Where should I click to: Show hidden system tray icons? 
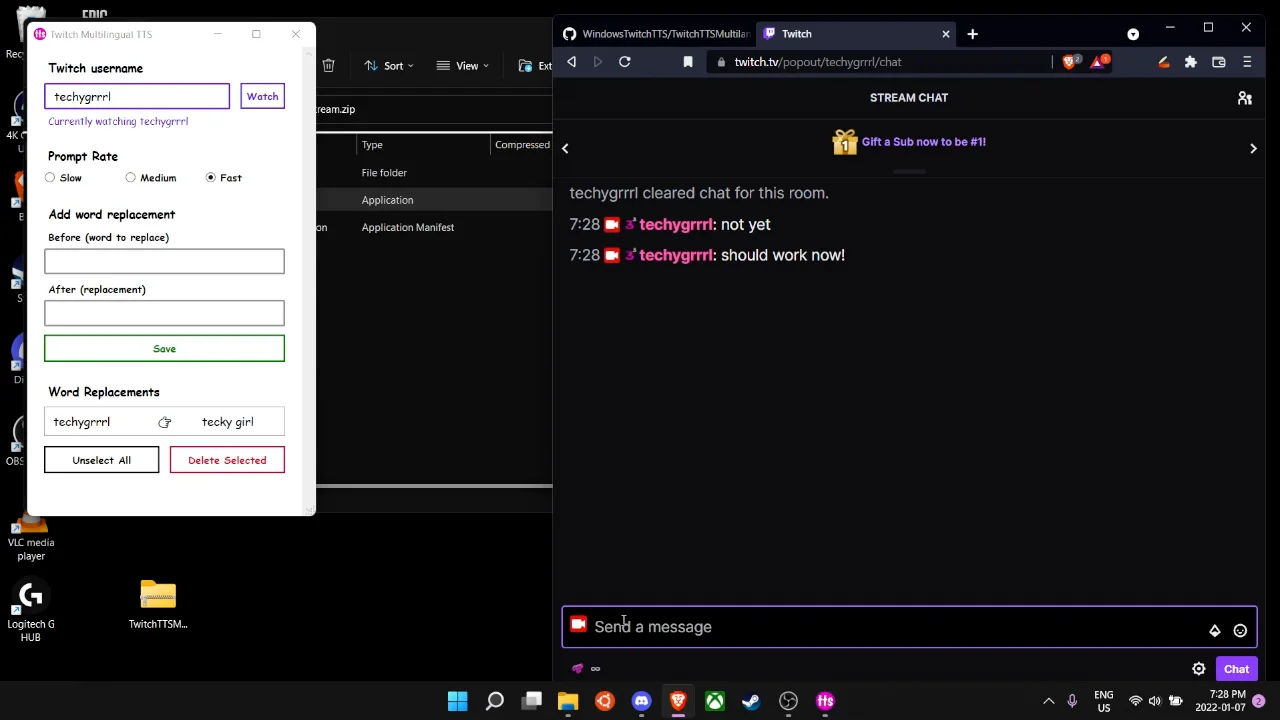pyautogui.click(x=1048, y=701)
